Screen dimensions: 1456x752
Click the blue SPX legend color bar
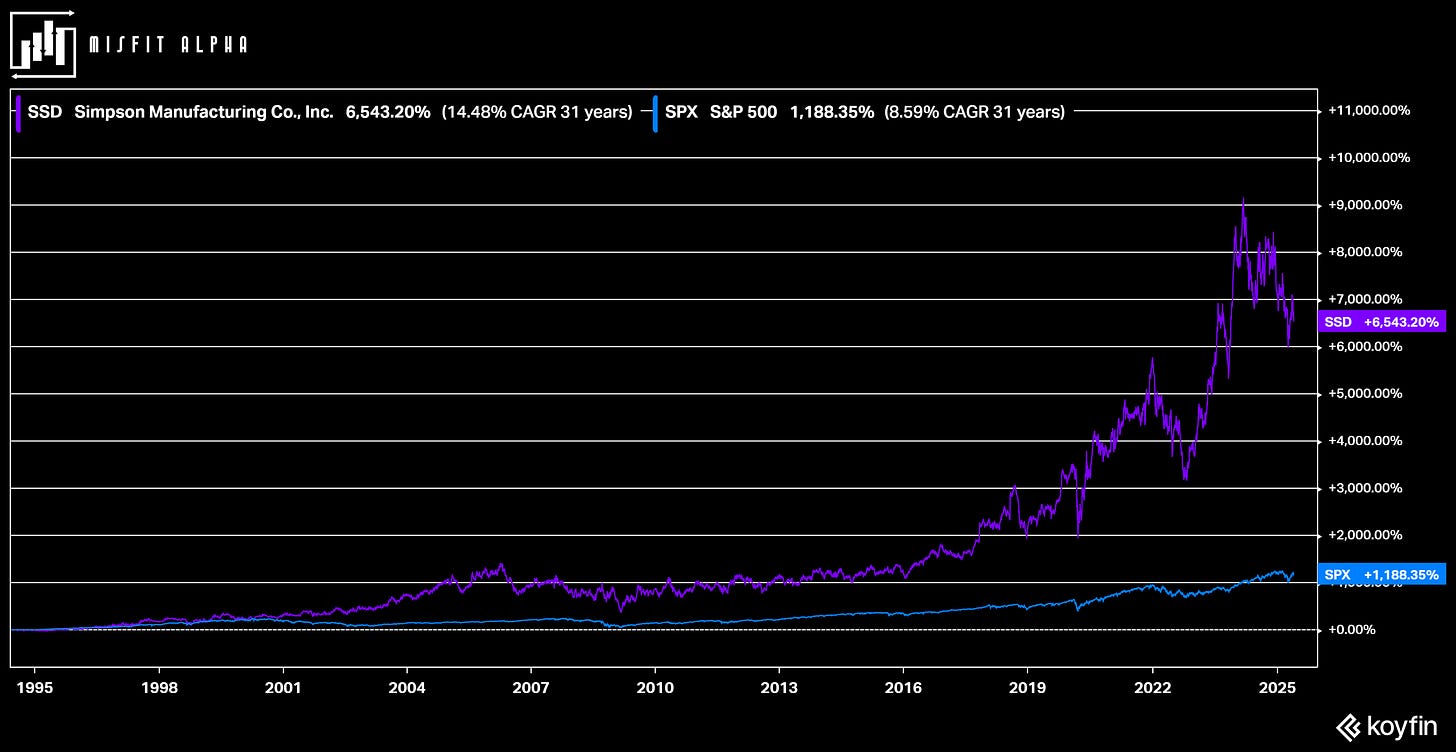(x=655, y=113)
